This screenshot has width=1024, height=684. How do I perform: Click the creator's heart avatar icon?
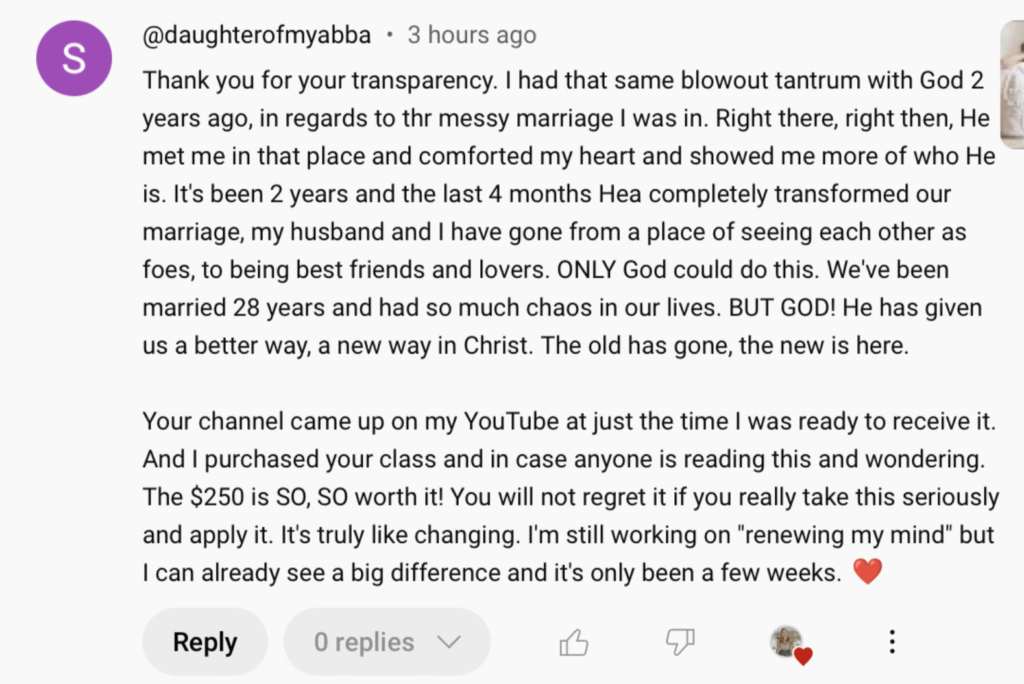pyautogui.click(x=786, y=640)
